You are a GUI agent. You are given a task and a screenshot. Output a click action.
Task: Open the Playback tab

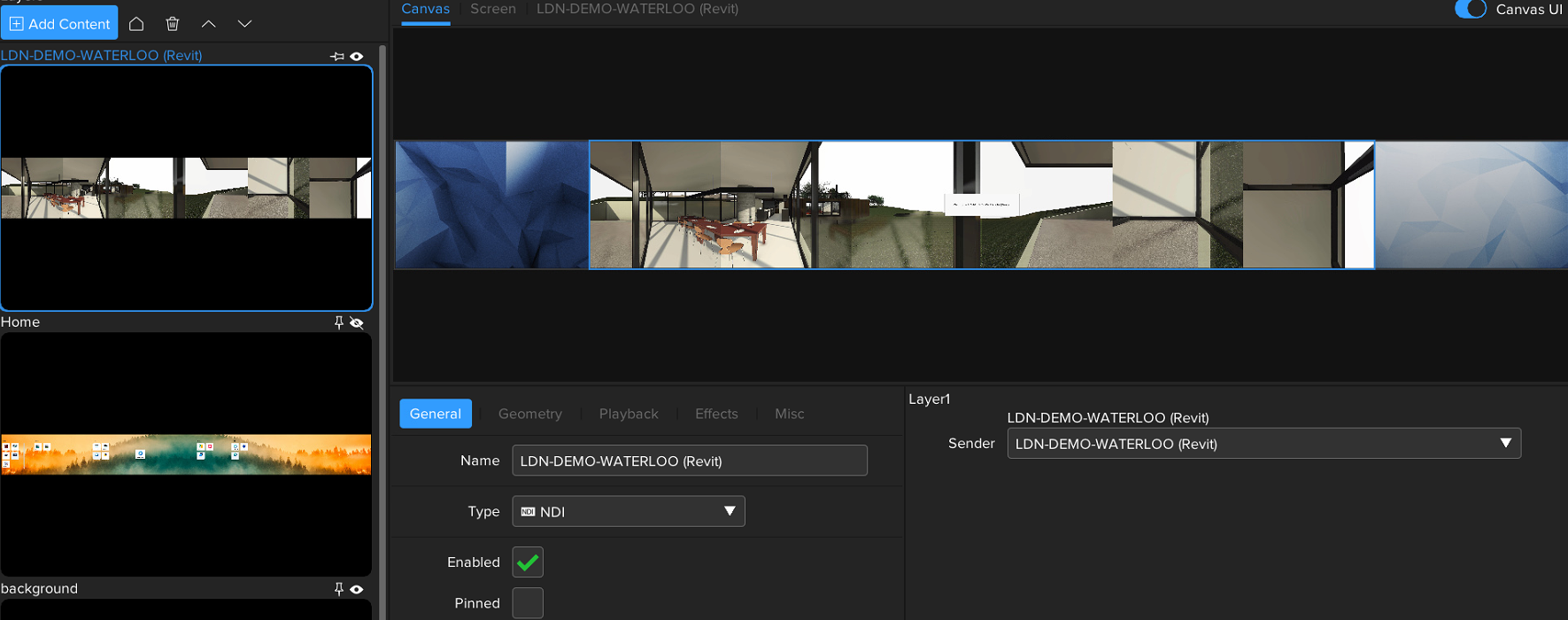click(x=628, y=414)
